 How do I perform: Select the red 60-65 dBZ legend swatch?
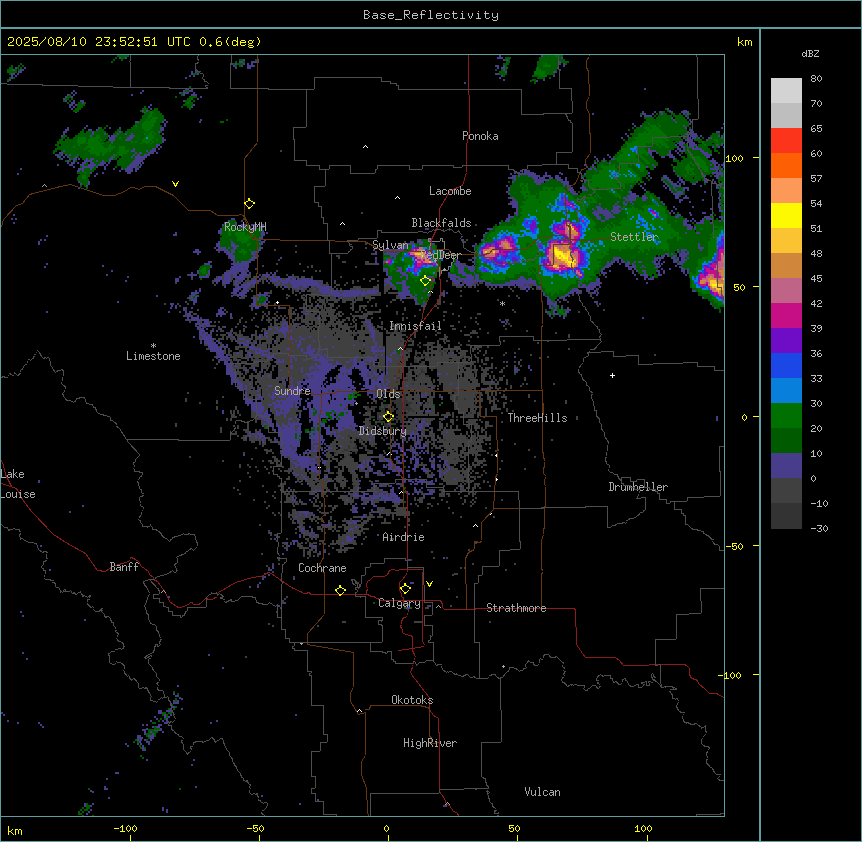[786, 141]
